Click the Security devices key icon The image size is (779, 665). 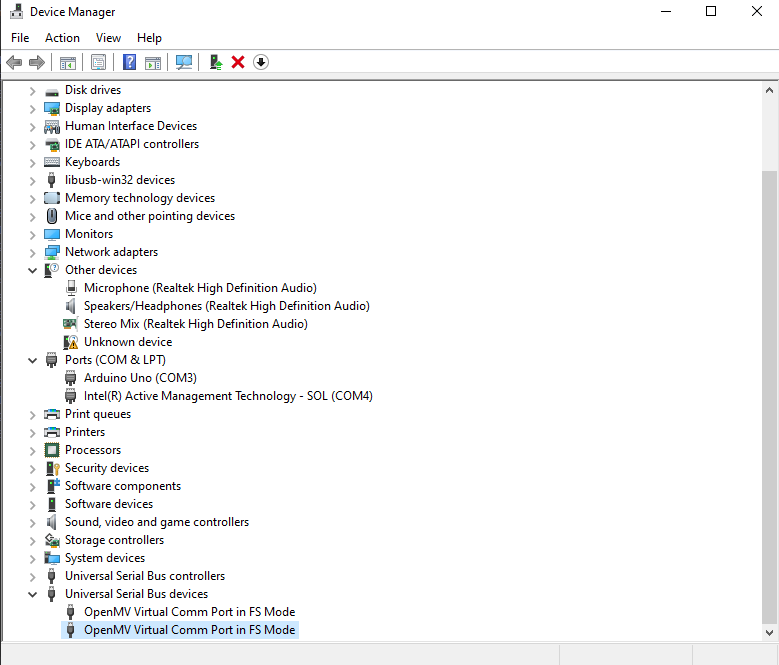click(x=53, y=468)
